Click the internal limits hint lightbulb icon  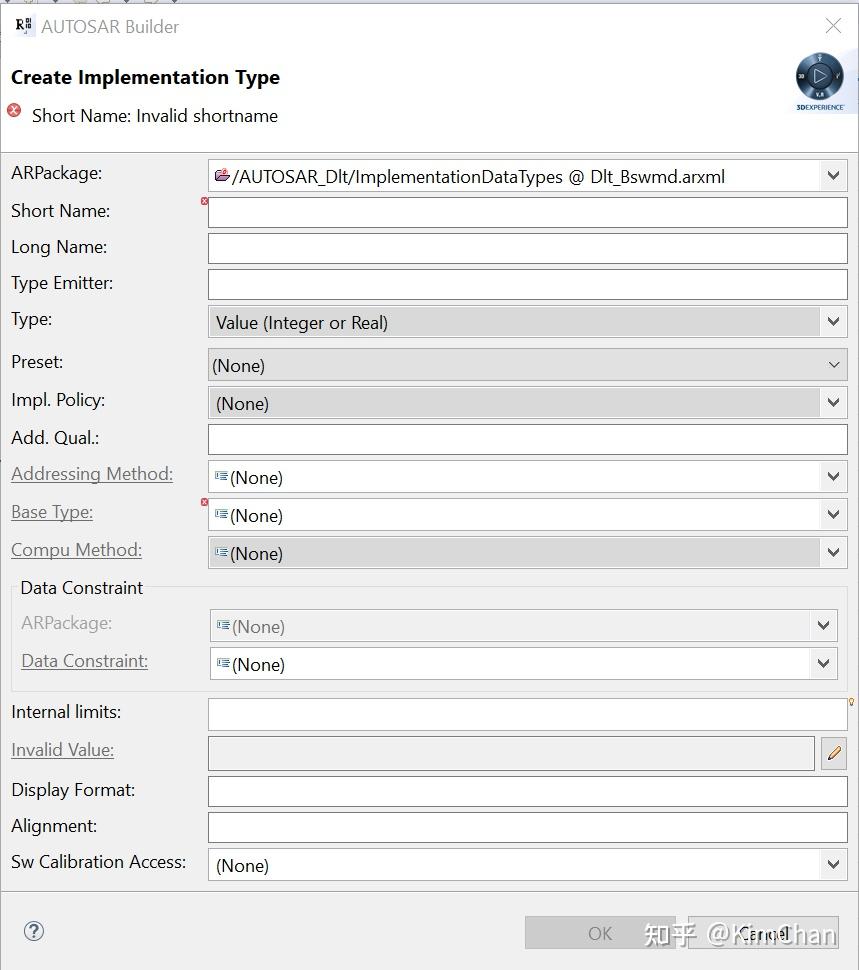tap(851, 702)
